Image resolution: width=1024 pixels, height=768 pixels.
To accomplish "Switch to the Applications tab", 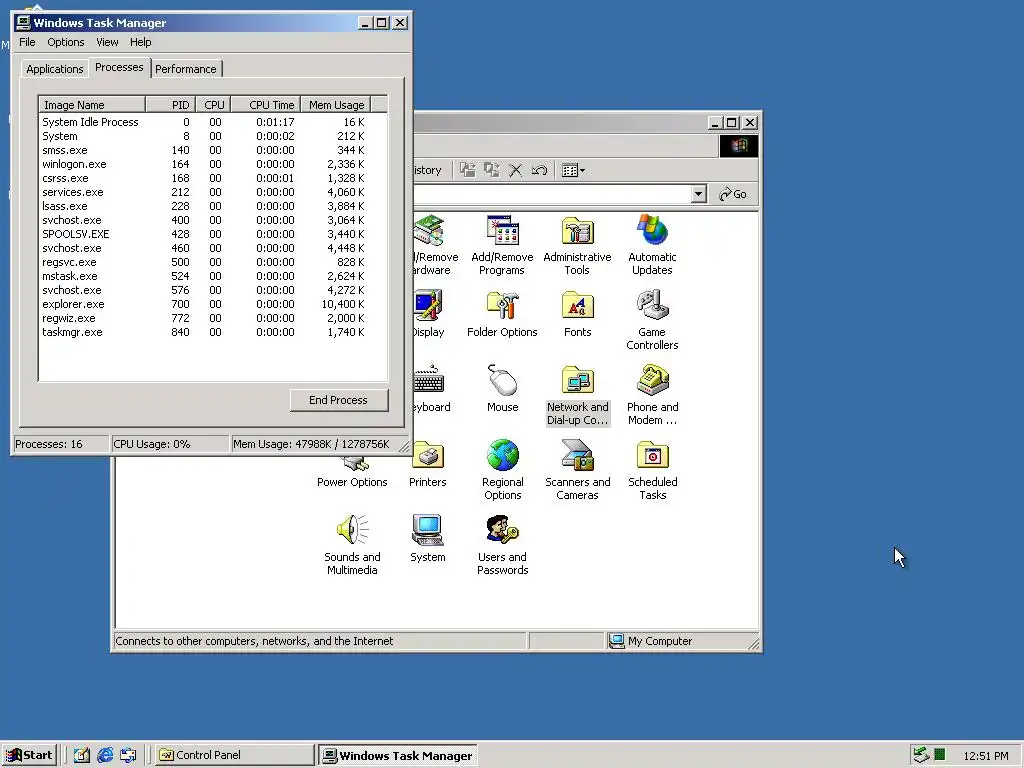I will (x=54, y=69).
